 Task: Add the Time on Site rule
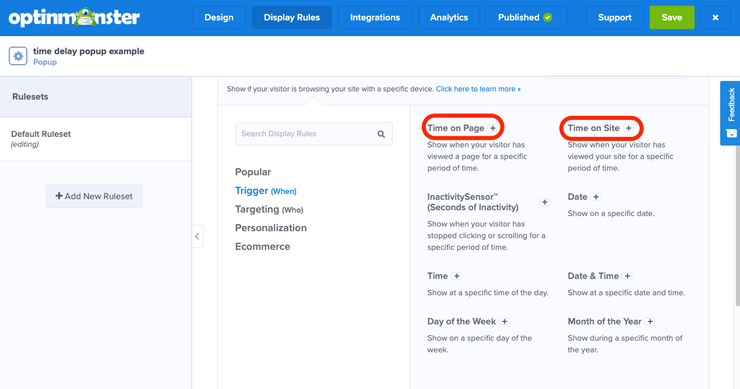click(628, 128)
